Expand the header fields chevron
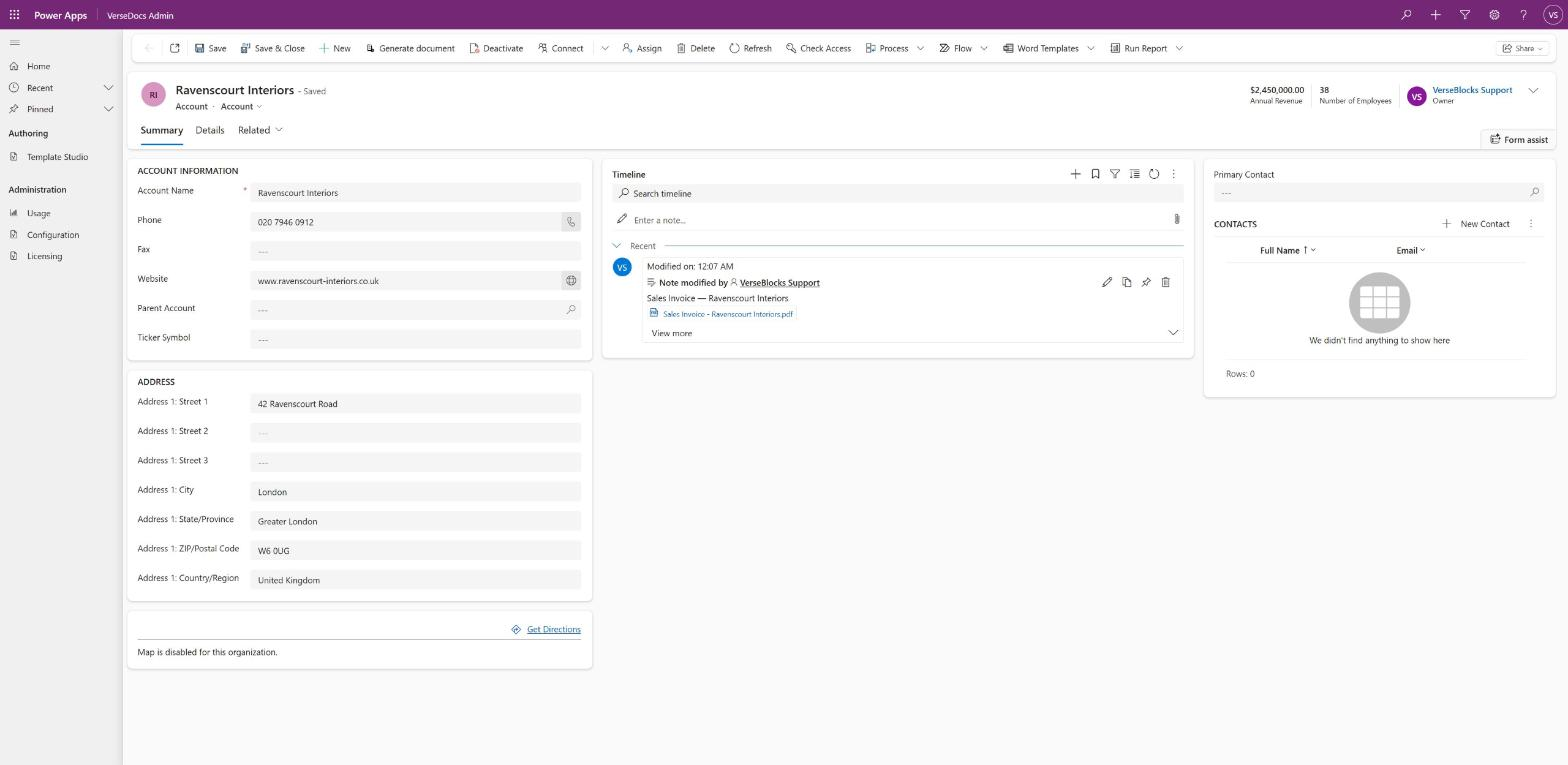1568x765 pixels. pyautogui.click(x=1534, y=91)
